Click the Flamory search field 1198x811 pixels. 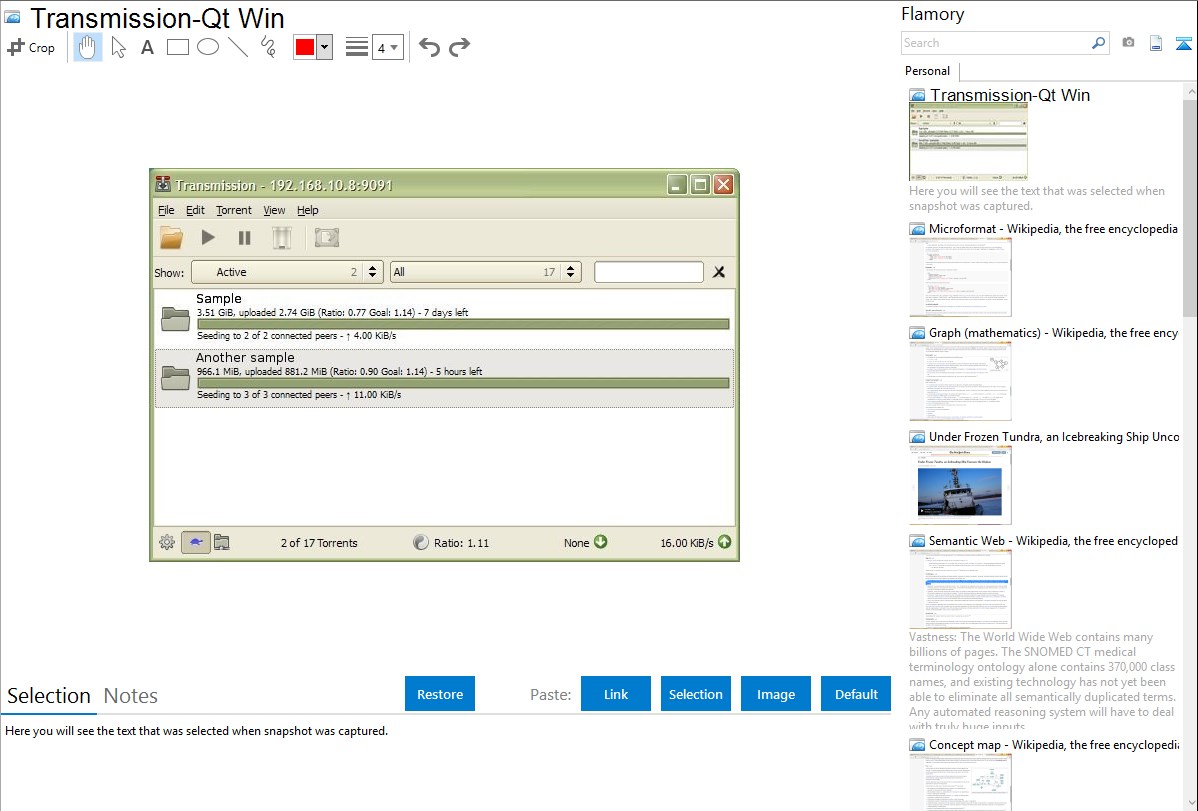pos(995,43)
